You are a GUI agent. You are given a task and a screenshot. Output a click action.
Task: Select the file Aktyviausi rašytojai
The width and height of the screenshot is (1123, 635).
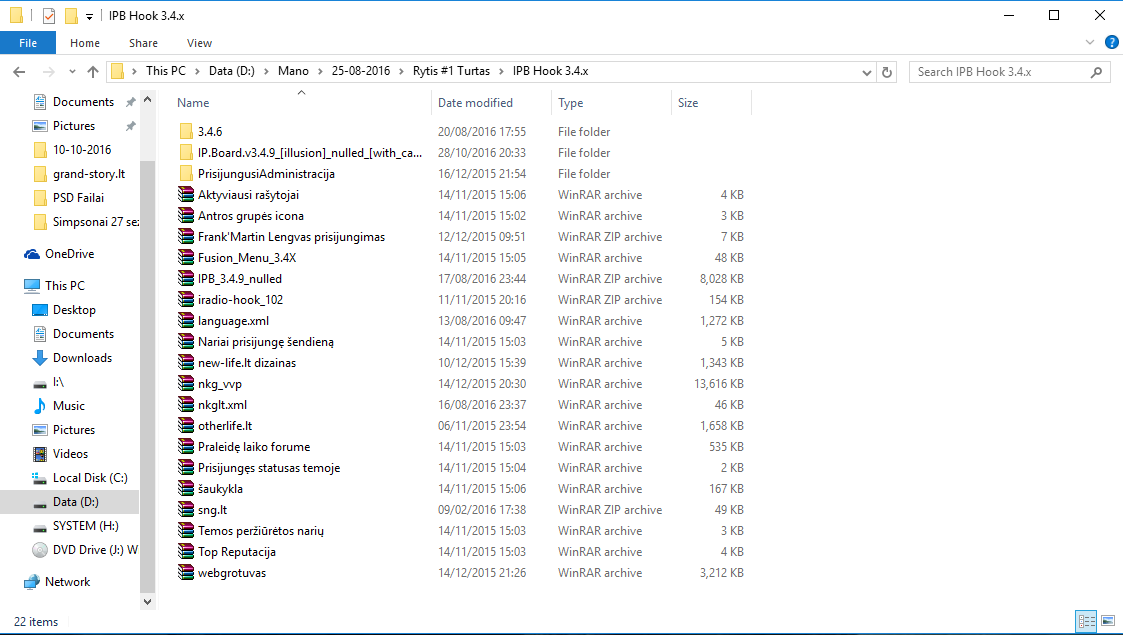click(x=249, y=195)
